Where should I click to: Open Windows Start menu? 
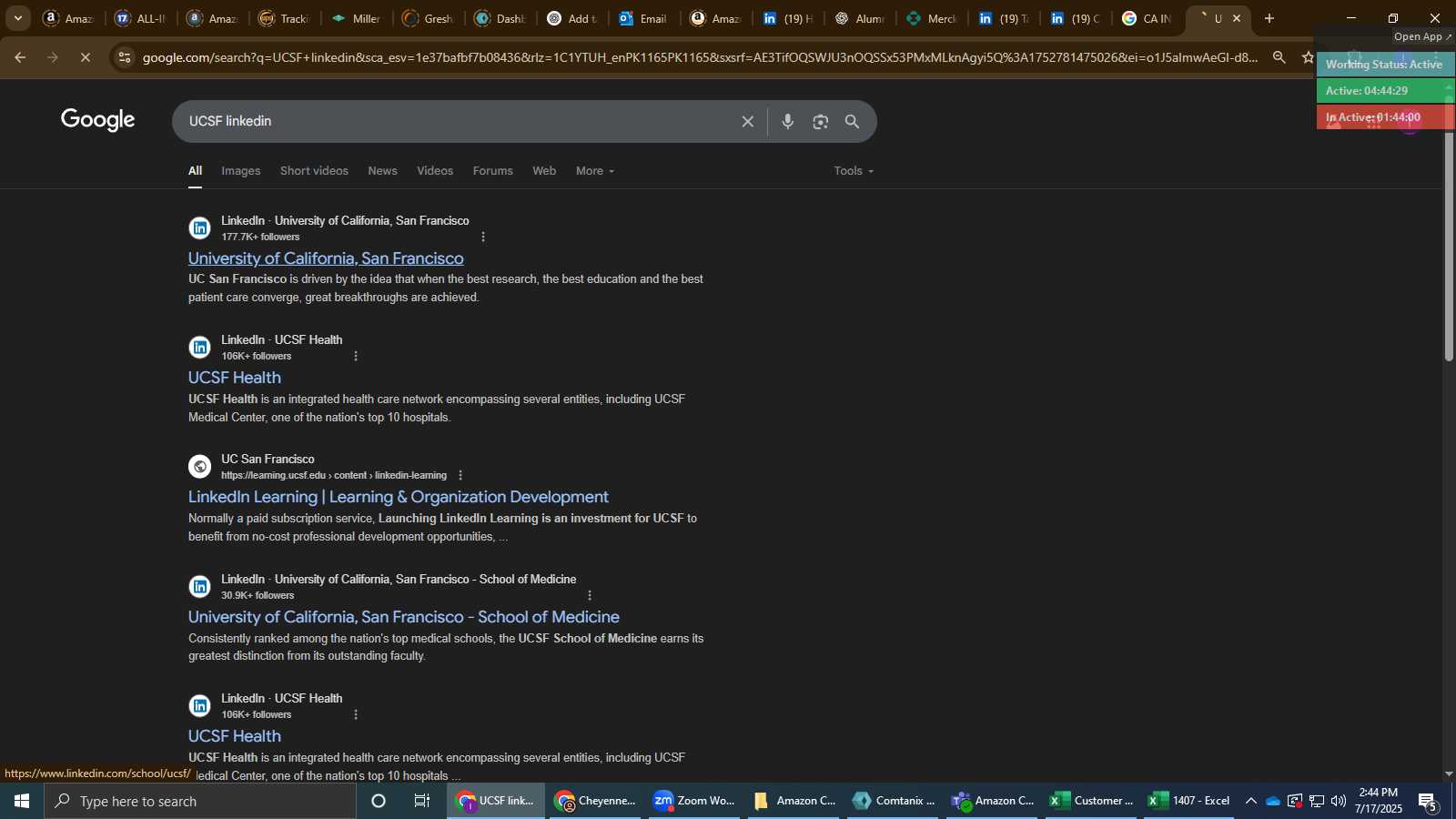pos(22,801)
